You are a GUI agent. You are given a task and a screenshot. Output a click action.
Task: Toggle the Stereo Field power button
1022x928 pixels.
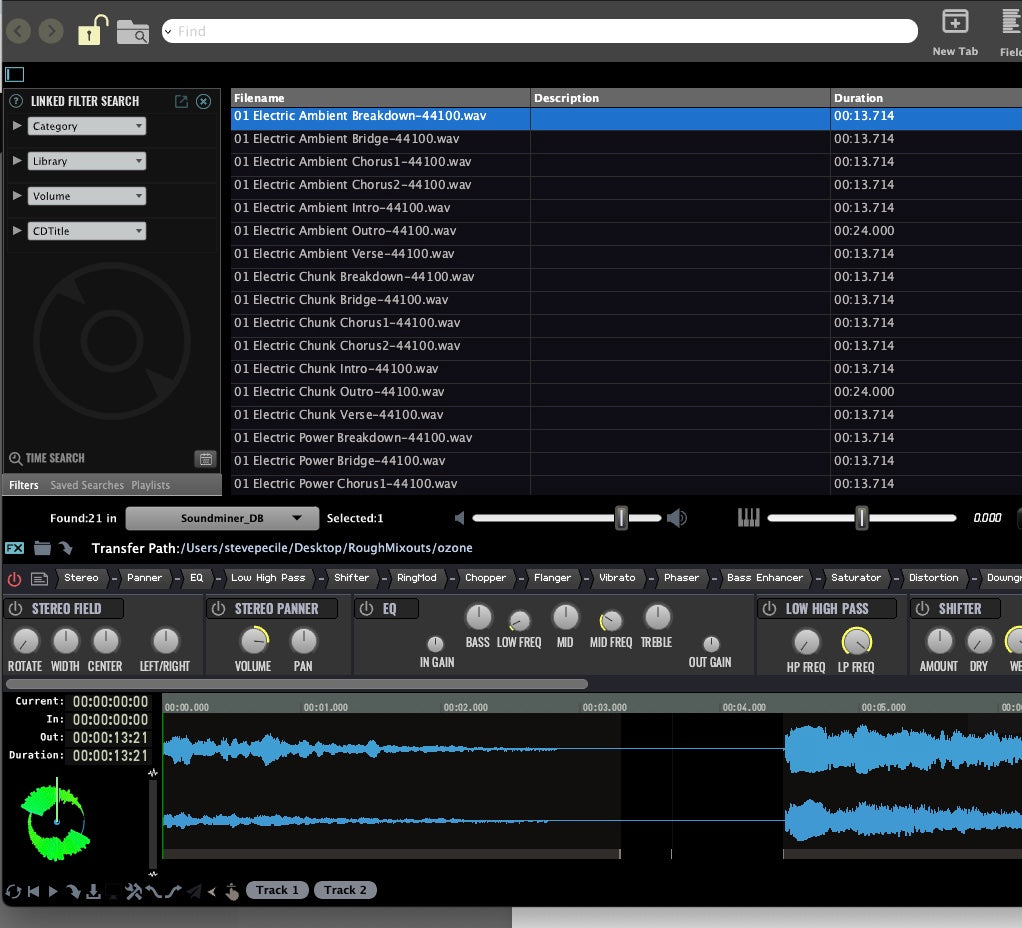[x=16, y=609]
